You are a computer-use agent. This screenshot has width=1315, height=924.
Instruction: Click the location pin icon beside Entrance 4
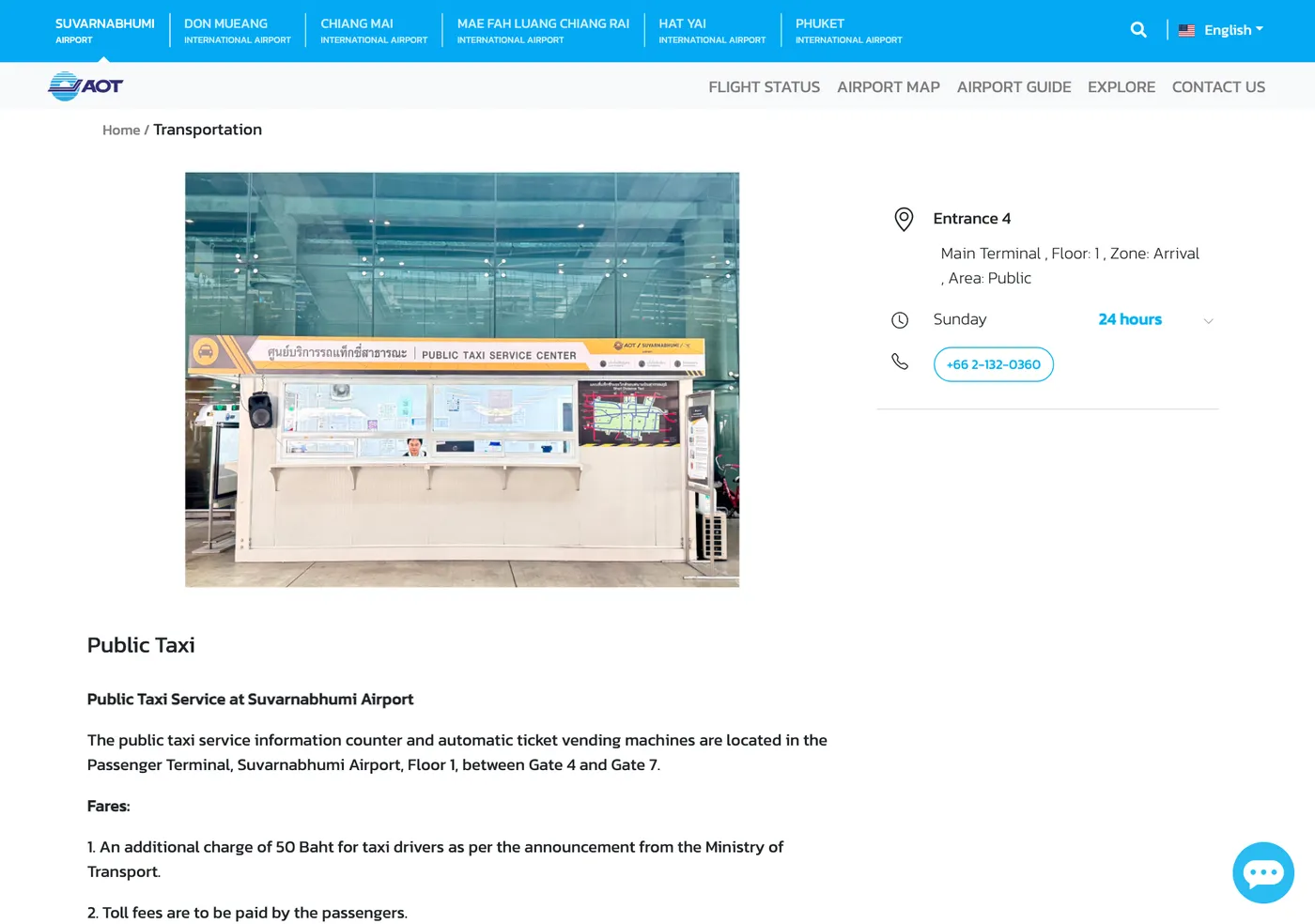pos(904,219)
